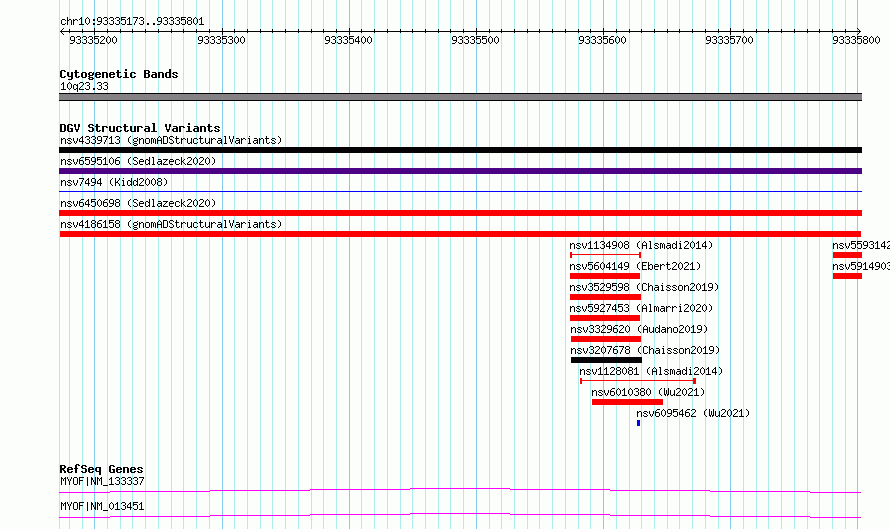Click the small blue nsv6095462 marker
This screenshot has height=529, width=890.
[x=639, y=423]
